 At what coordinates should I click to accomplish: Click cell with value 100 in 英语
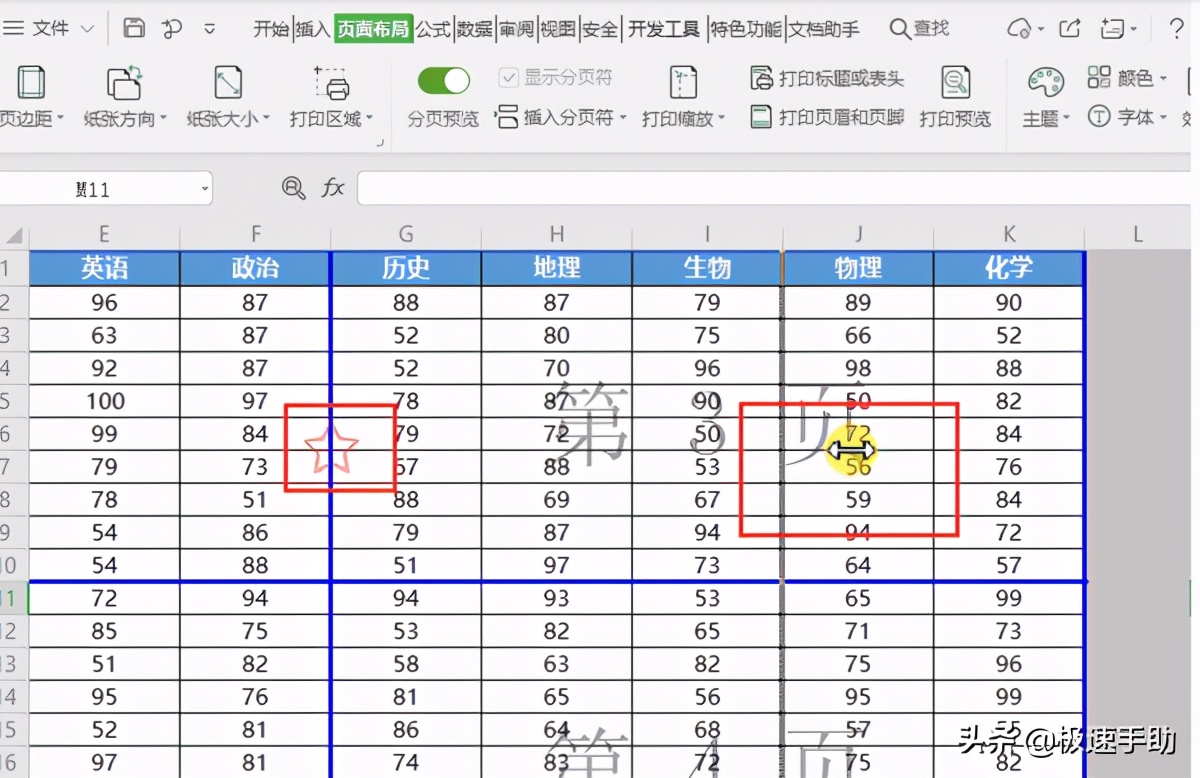[x=105, y=401]
